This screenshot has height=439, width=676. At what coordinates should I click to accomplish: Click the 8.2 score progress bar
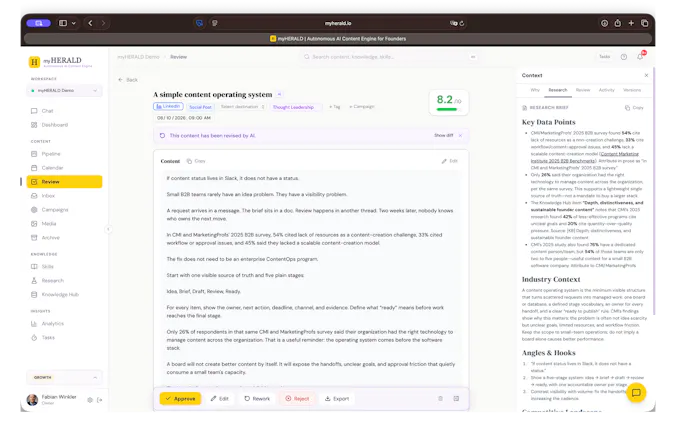click(x=448, y=110)
